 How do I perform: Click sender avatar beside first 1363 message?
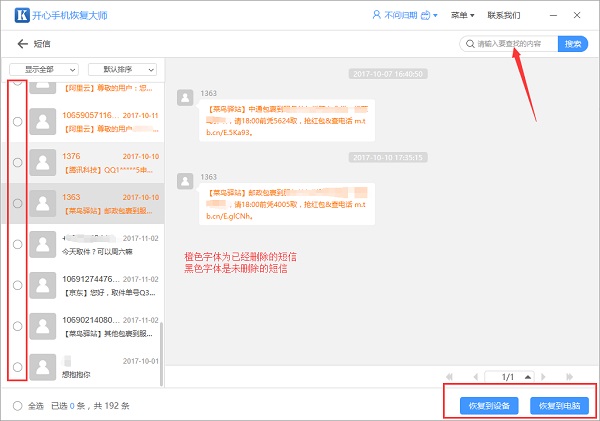click(184, 97)
